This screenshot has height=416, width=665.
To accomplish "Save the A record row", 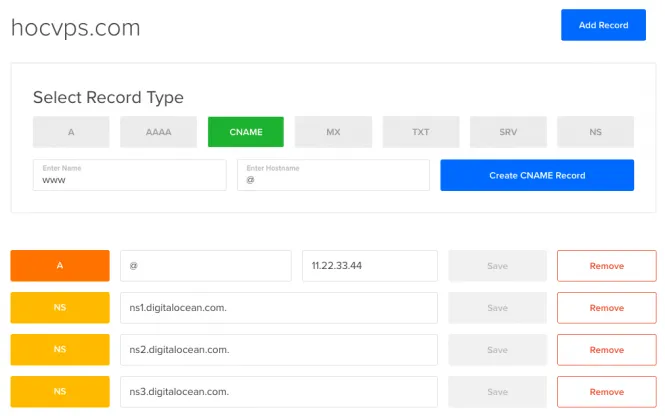I will (x=497, y=266).
